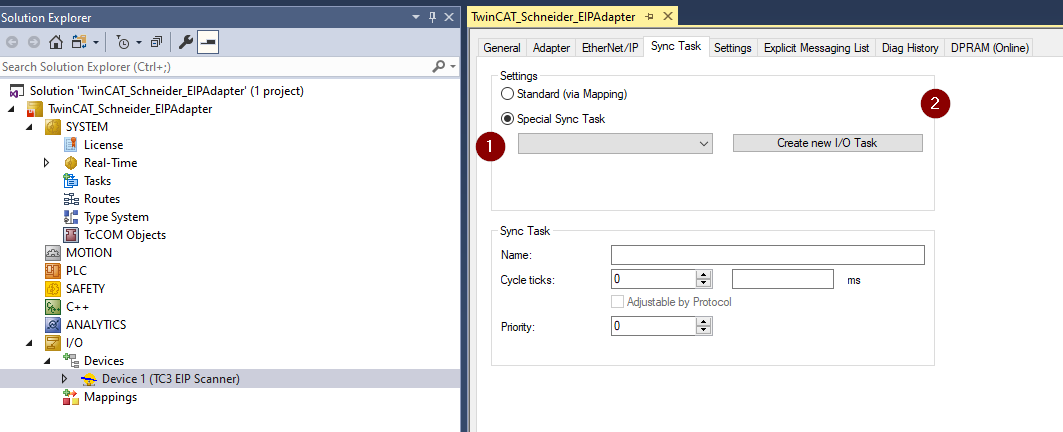Expand the Real-Time node

pyautogui.click(x=47, y=163)
